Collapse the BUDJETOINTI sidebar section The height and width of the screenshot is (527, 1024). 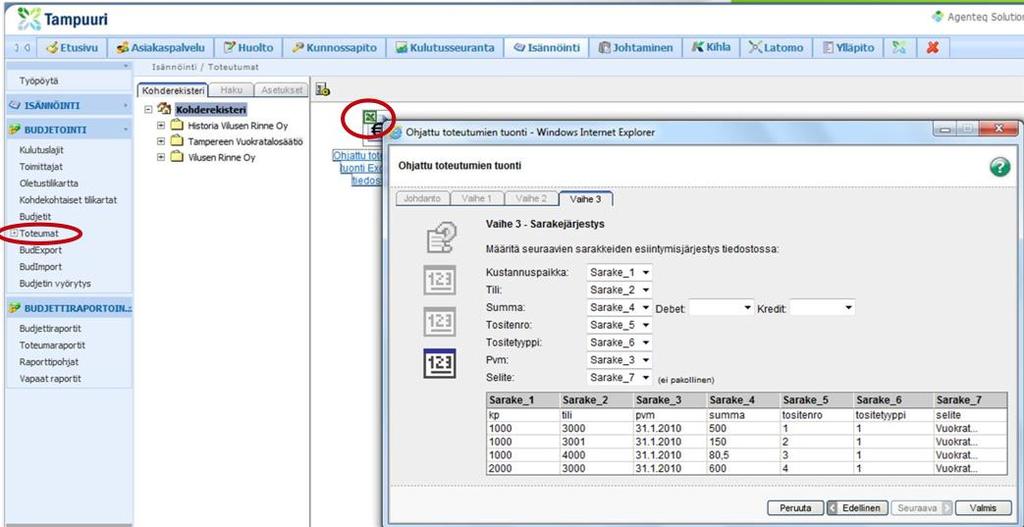coord(125,130)
